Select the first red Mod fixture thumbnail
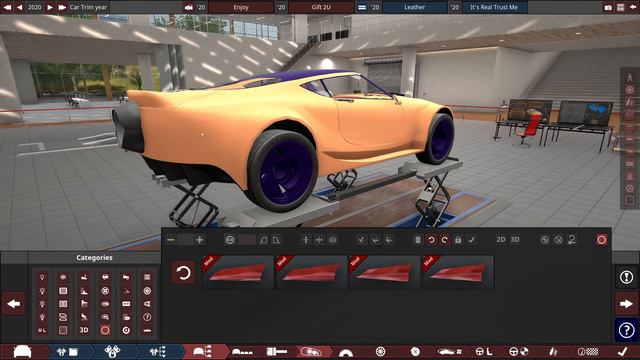Screen dimensions: 640x360 click(238, 272)
